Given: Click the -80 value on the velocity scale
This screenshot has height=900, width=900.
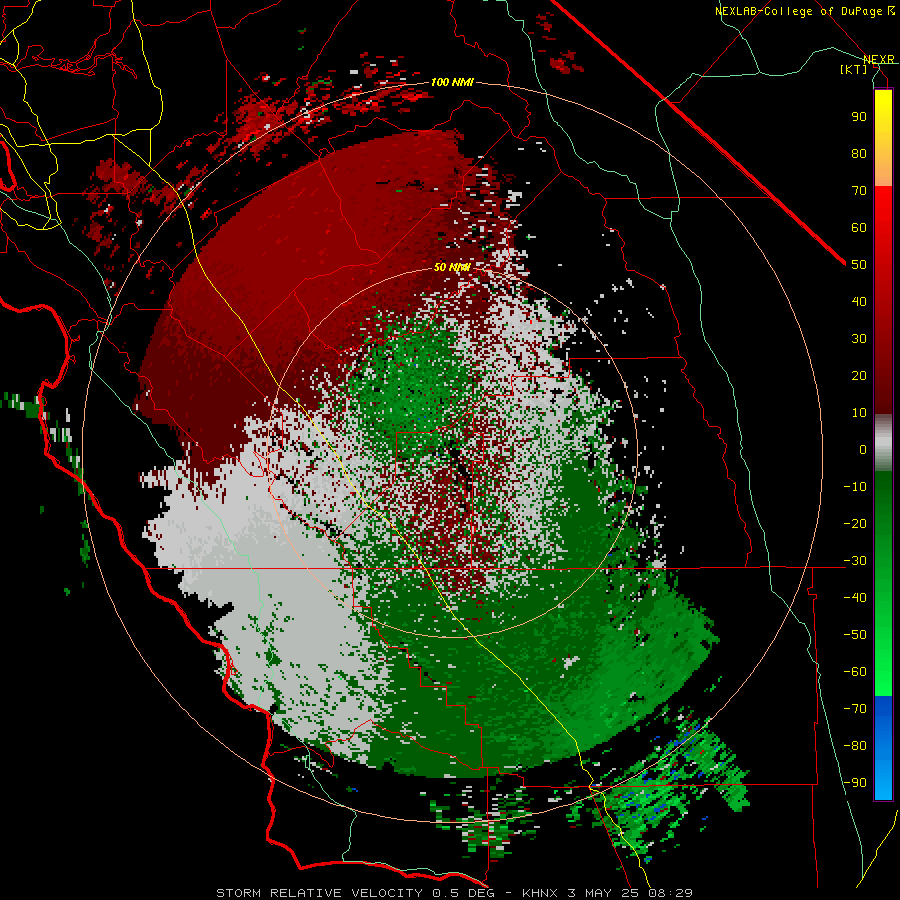Looking at the screenshot, I should click(855, 746).
